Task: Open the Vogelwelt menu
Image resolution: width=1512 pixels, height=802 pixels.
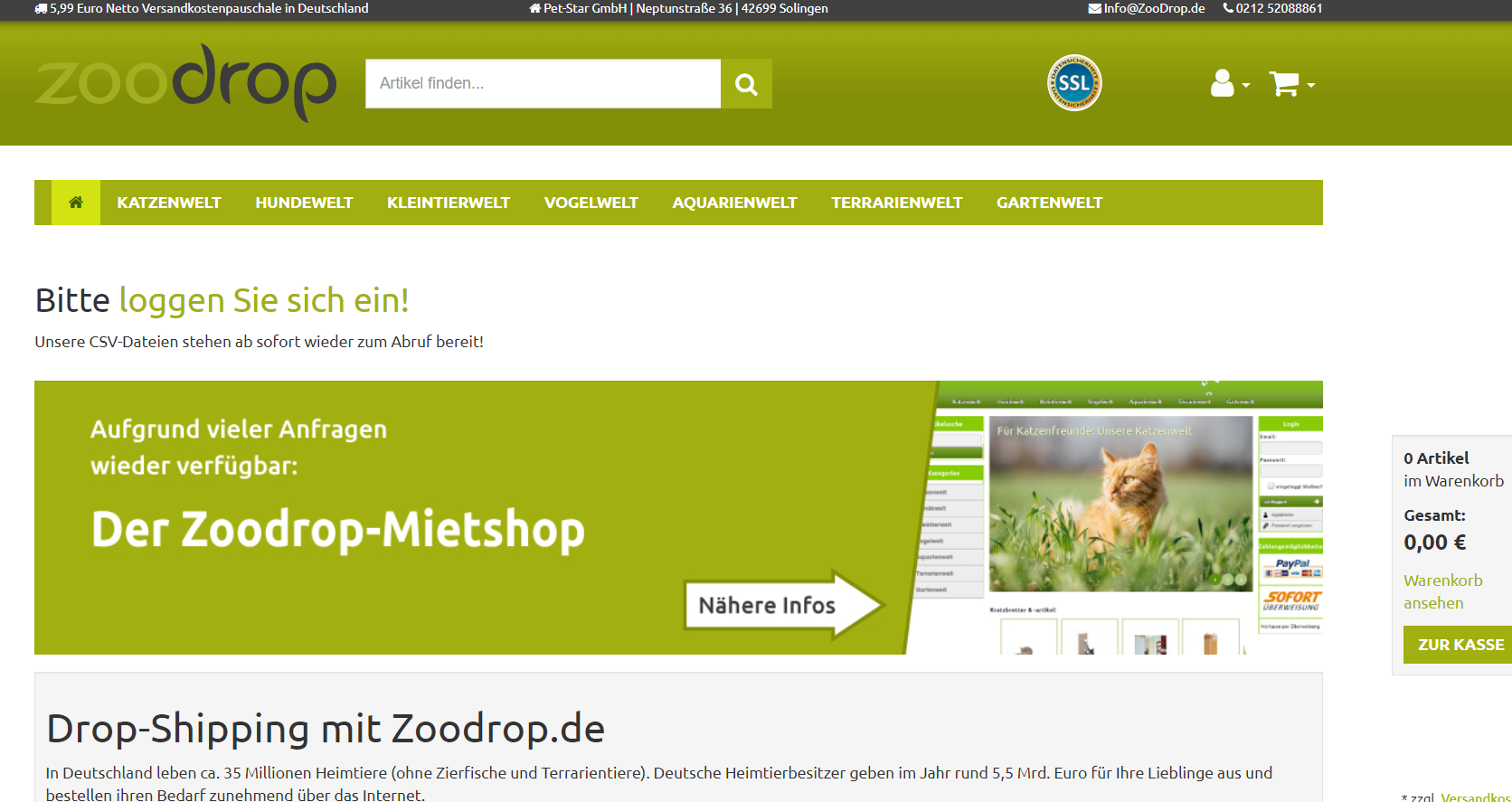Action: point(591,203)
